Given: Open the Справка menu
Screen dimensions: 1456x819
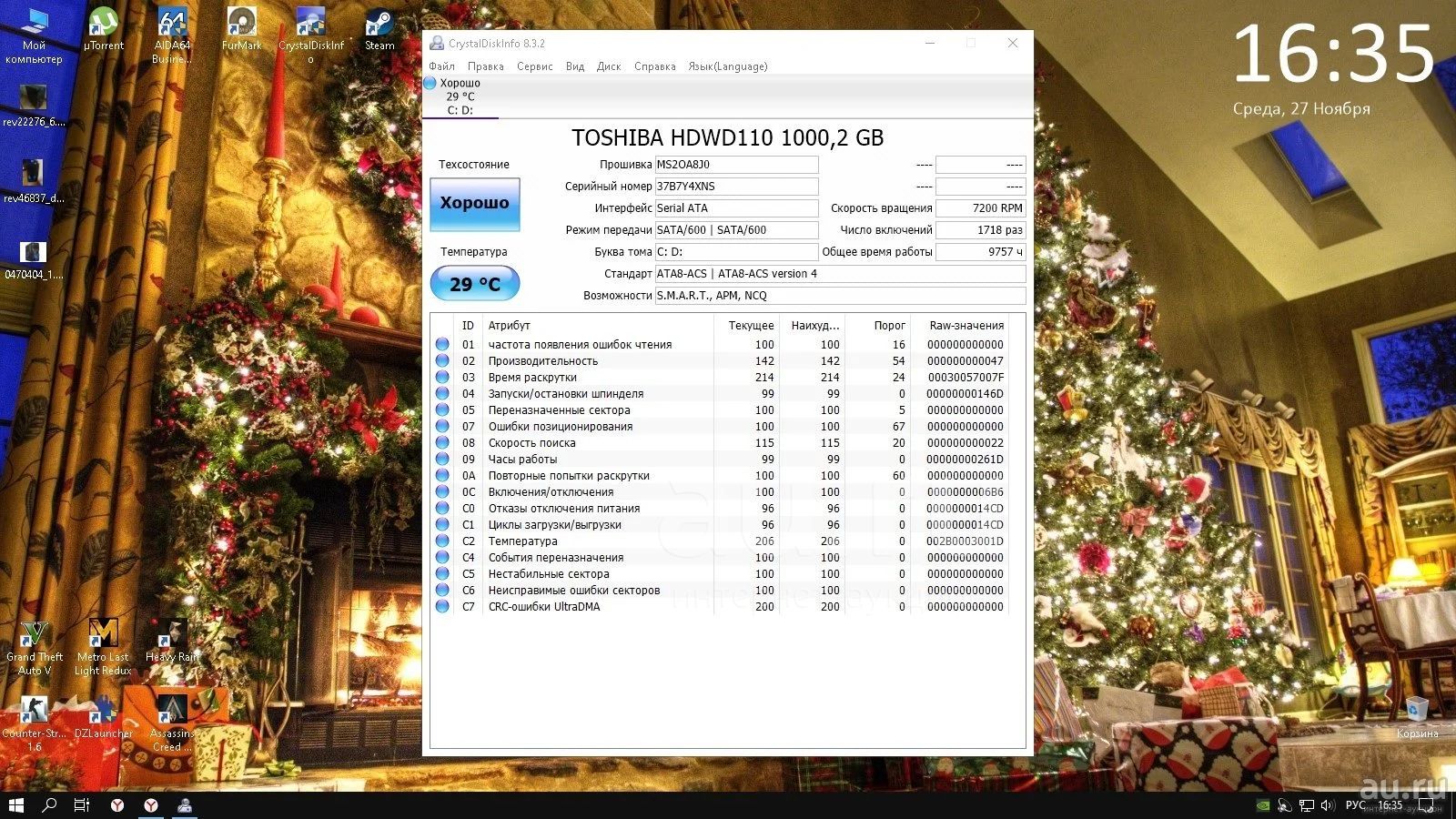Looking at the screenshot, I should pos(655,66).
